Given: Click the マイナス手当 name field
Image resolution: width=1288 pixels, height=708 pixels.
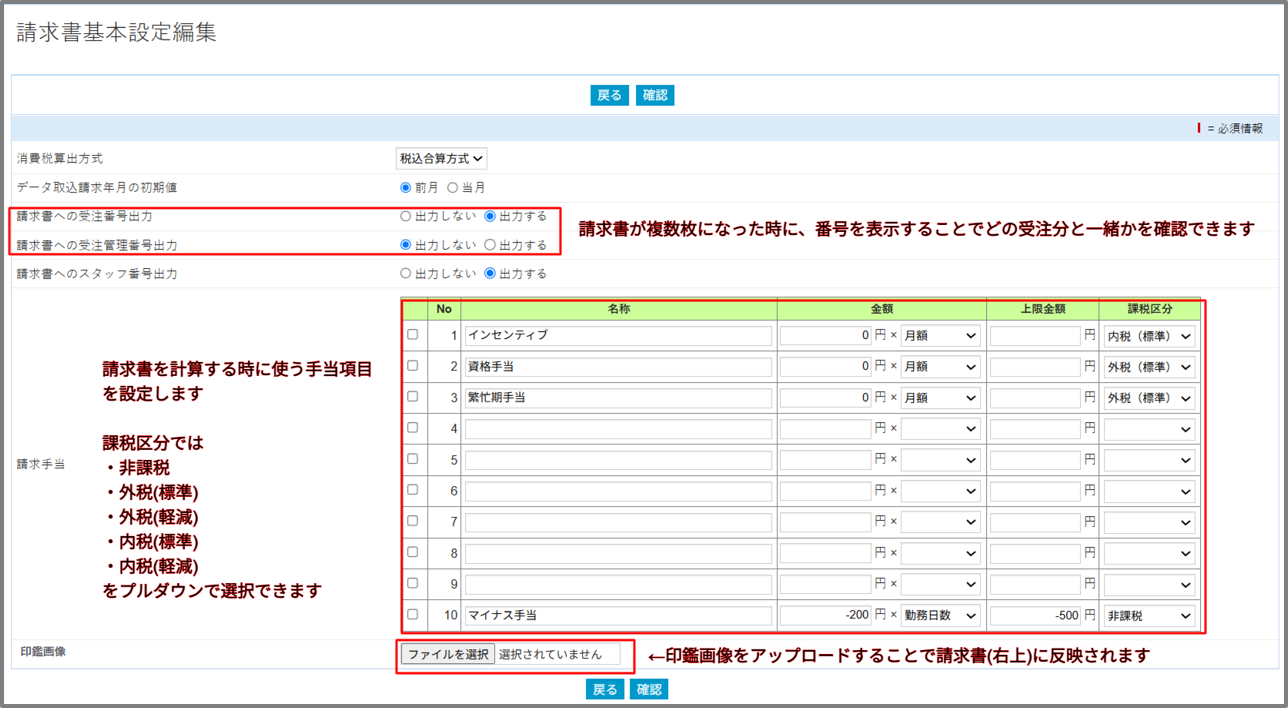Looking at the screenshot, I should click(618, 616).
